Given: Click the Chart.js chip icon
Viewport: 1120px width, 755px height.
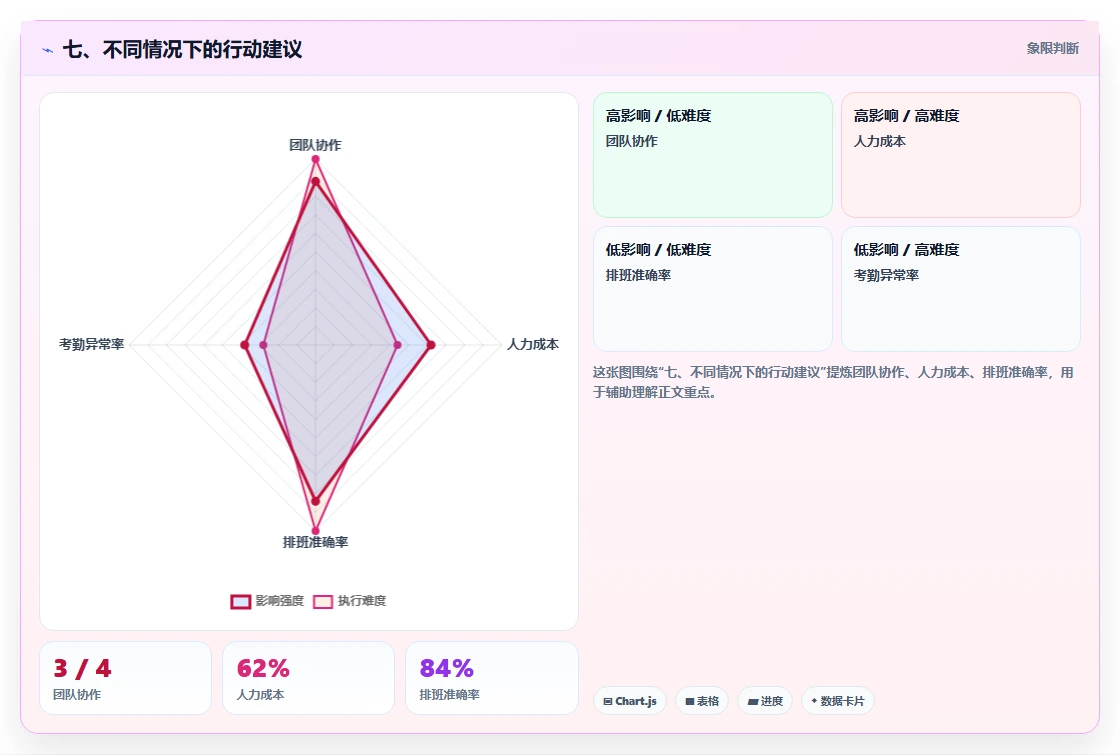Looking at the screenshot, I should (608, 701).
